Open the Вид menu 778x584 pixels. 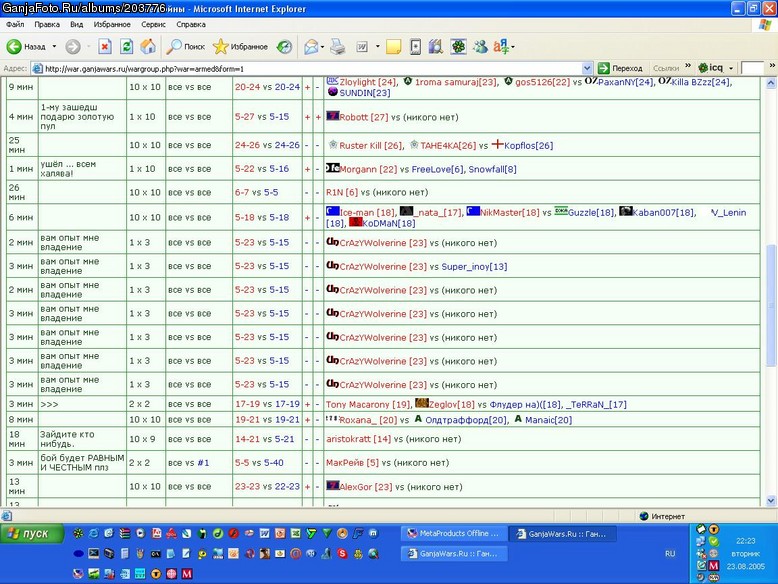pyautogui.click(x=76, y=24)
